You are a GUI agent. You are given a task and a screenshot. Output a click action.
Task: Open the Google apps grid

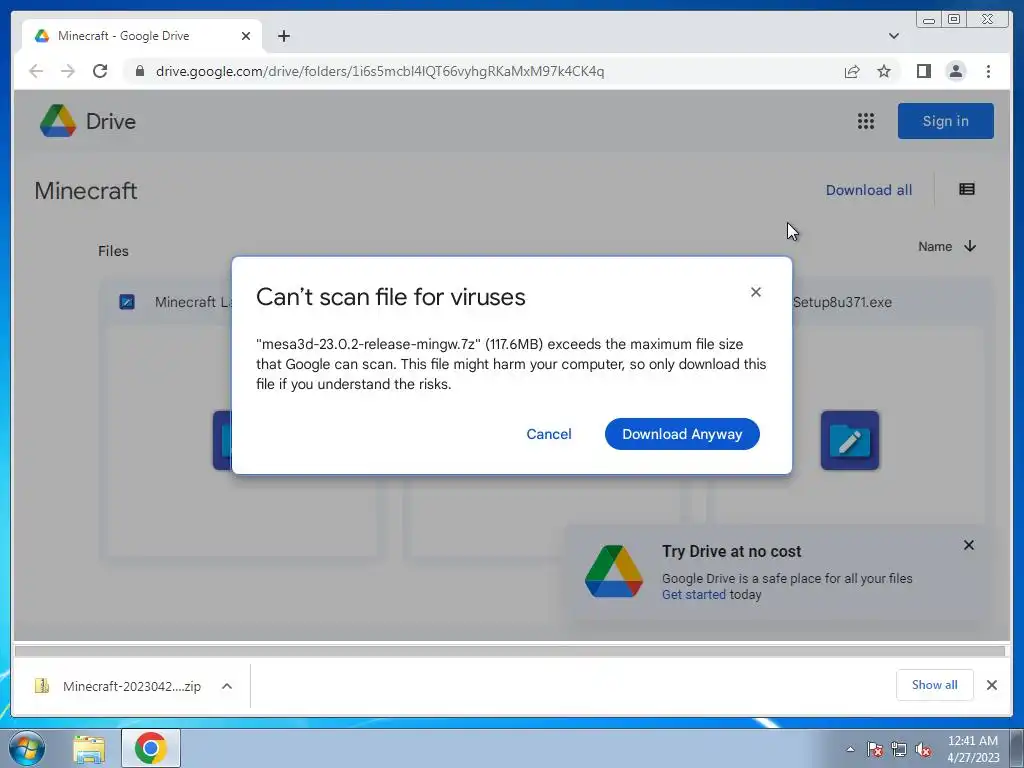click(x=865, y=121)
